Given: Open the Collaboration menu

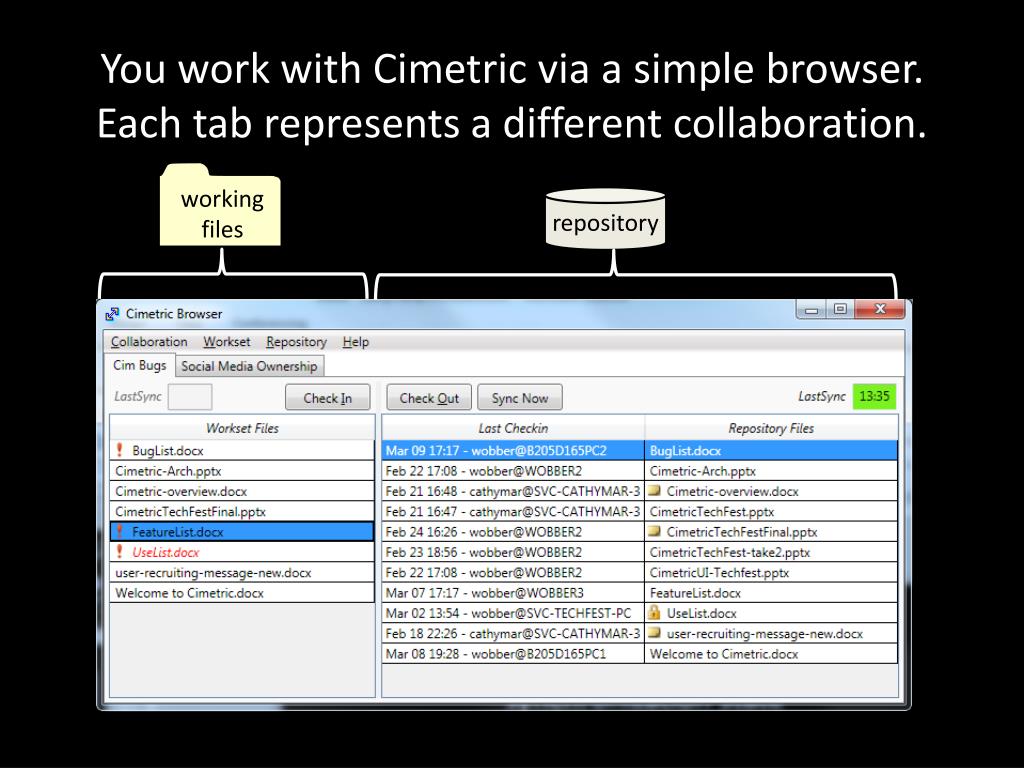Looking at the screenshot, I should click(149, 342).
